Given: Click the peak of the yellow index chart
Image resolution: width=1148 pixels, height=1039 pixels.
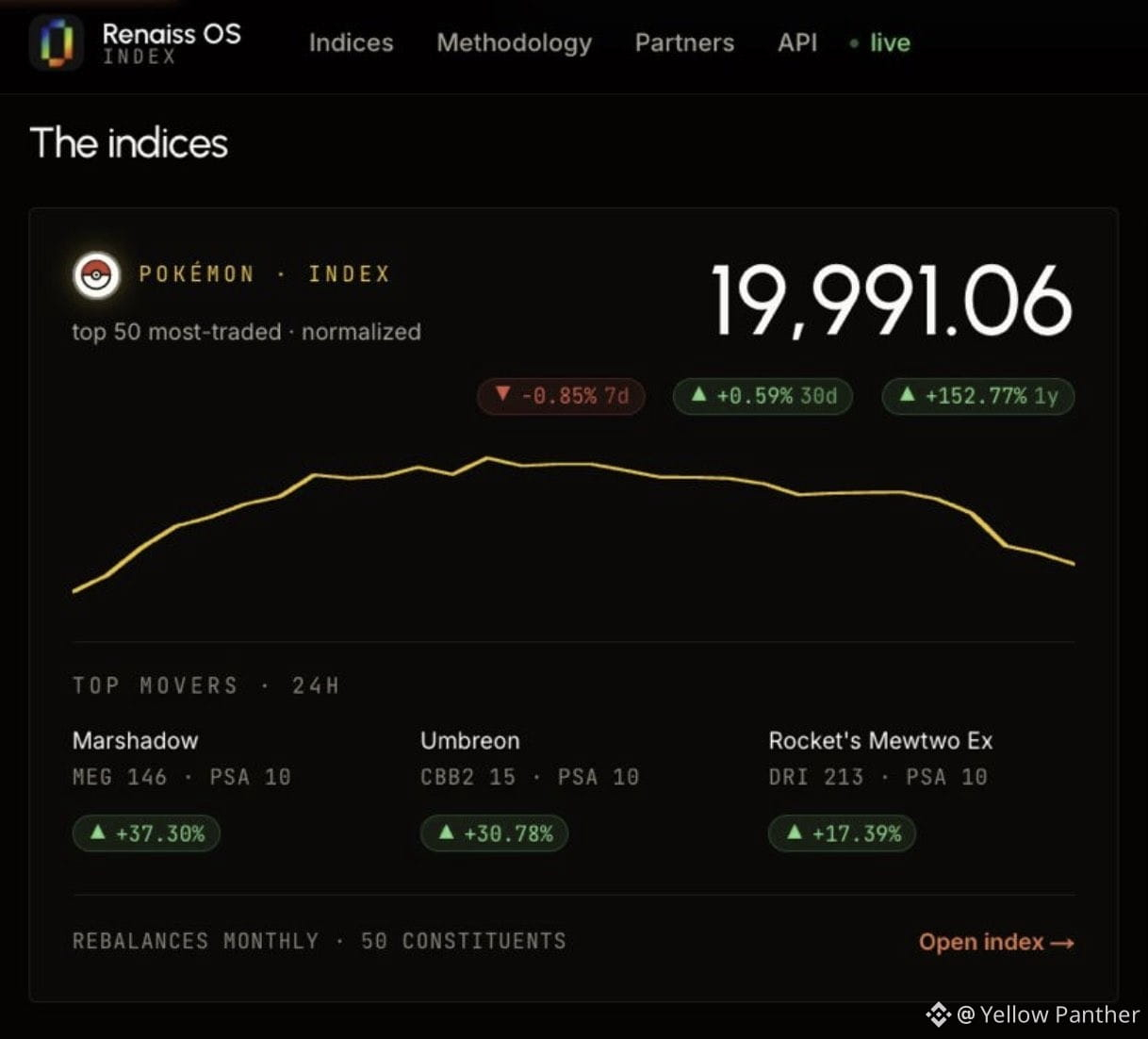Looking at the screenshot, I should click(487, 458).
